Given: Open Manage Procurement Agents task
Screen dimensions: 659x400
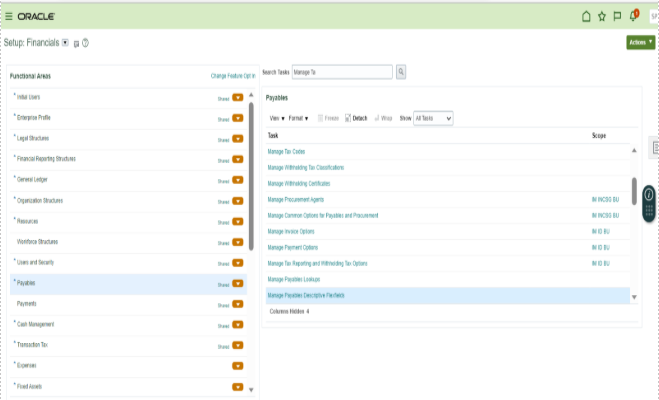Looking at the screenshot, I should coord(296,200).
